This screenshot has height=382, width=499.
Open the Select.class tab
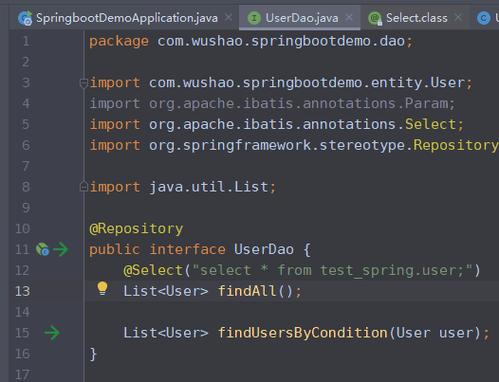pyautogui.click(x=417, y=18)
